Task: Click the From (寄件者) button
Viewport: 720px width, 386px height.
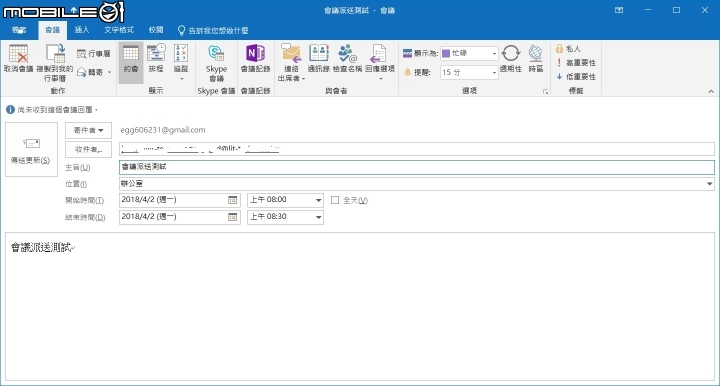Action: (88, 131)
